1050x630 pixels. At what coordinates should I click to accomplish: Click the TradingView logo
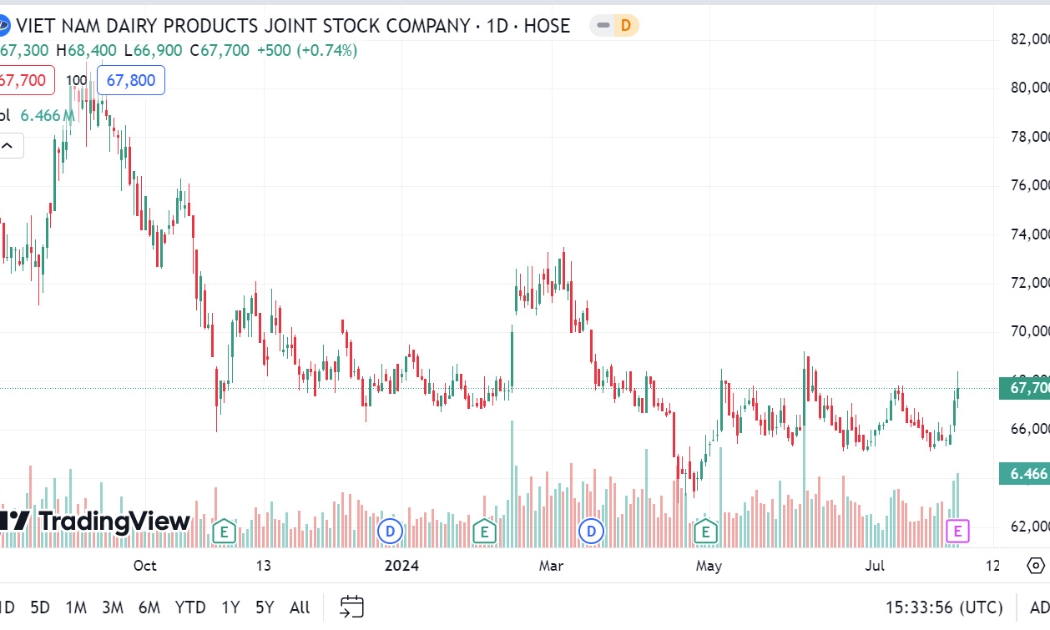[x=94, y=521]
